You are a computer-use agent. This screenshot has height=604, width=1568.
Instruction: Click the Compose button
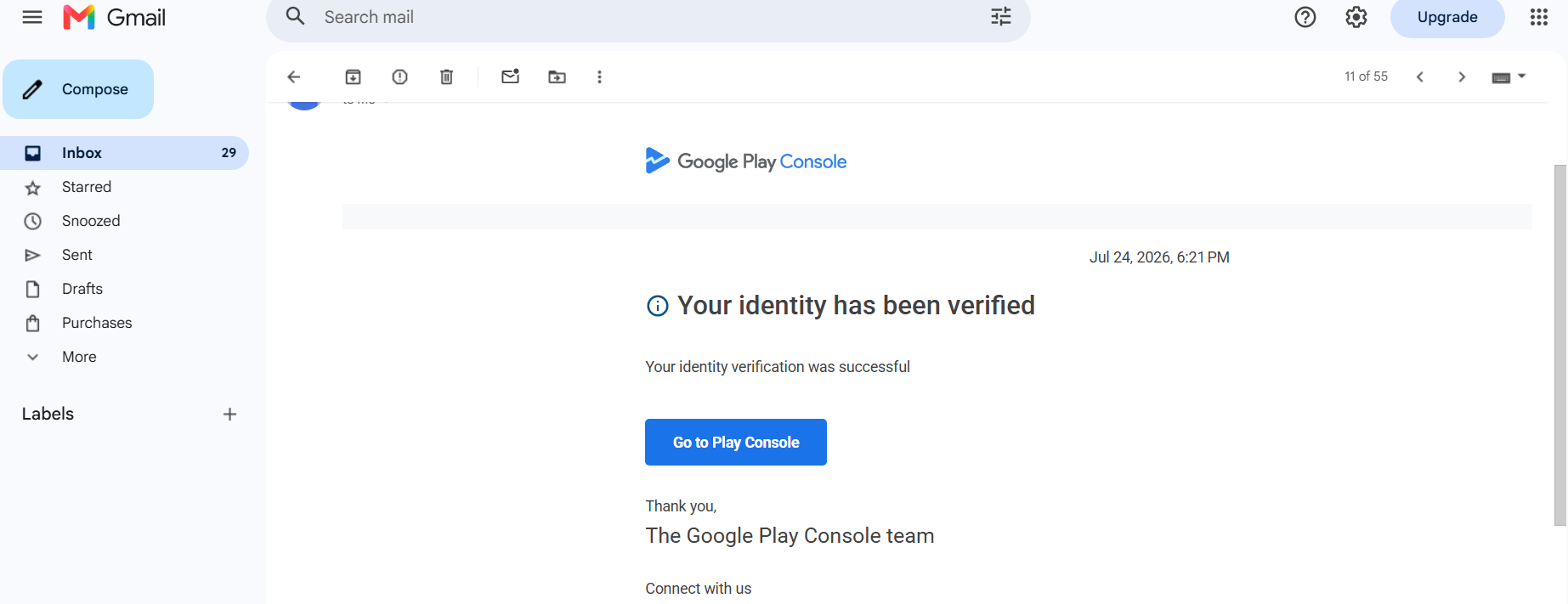pyautogui.click(x=78, y=89)
